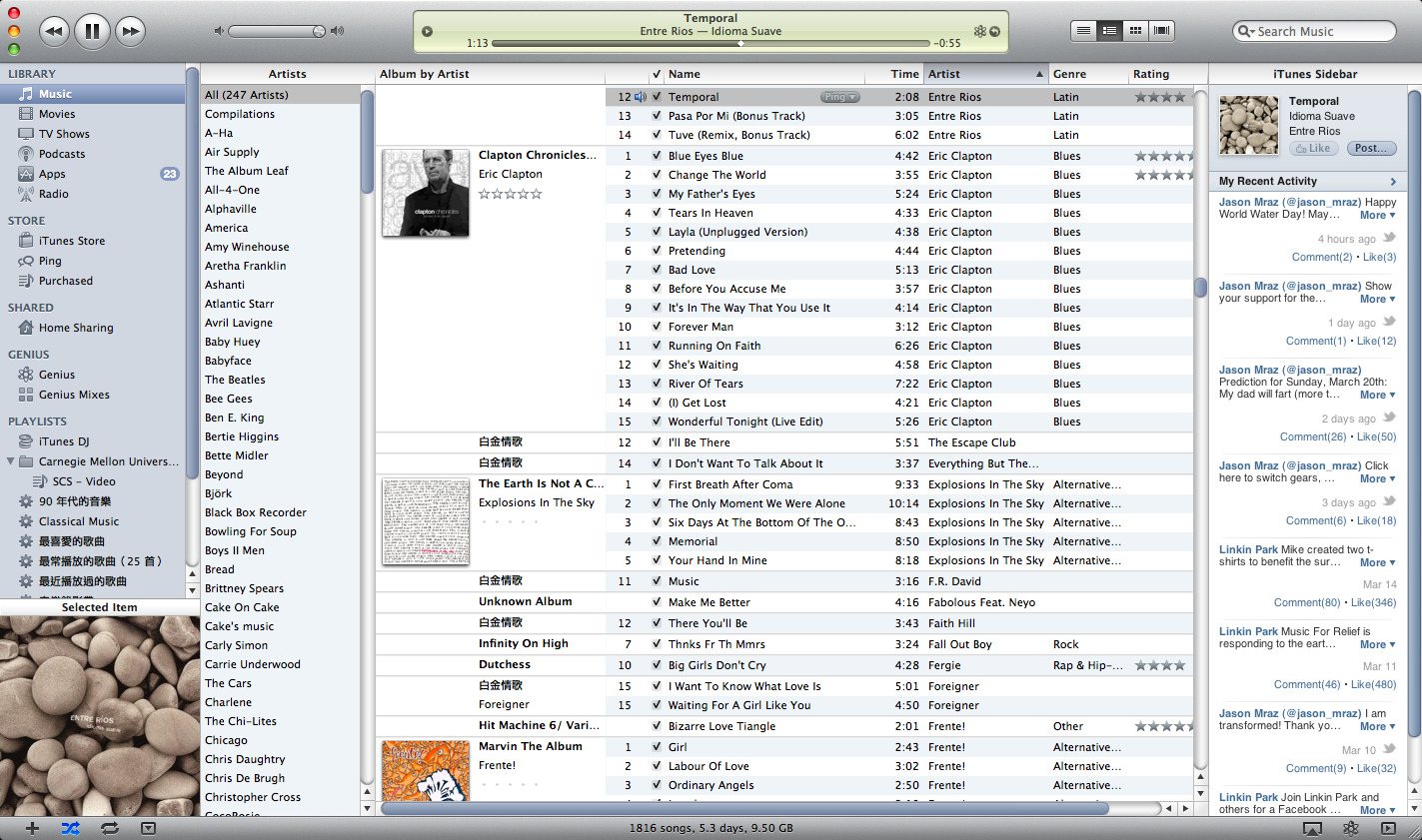This screenshot has height=840, width=1422.
Task: Uncheck the song Thnks Fr Th Mmrs
Action: [x=657, y=644]
